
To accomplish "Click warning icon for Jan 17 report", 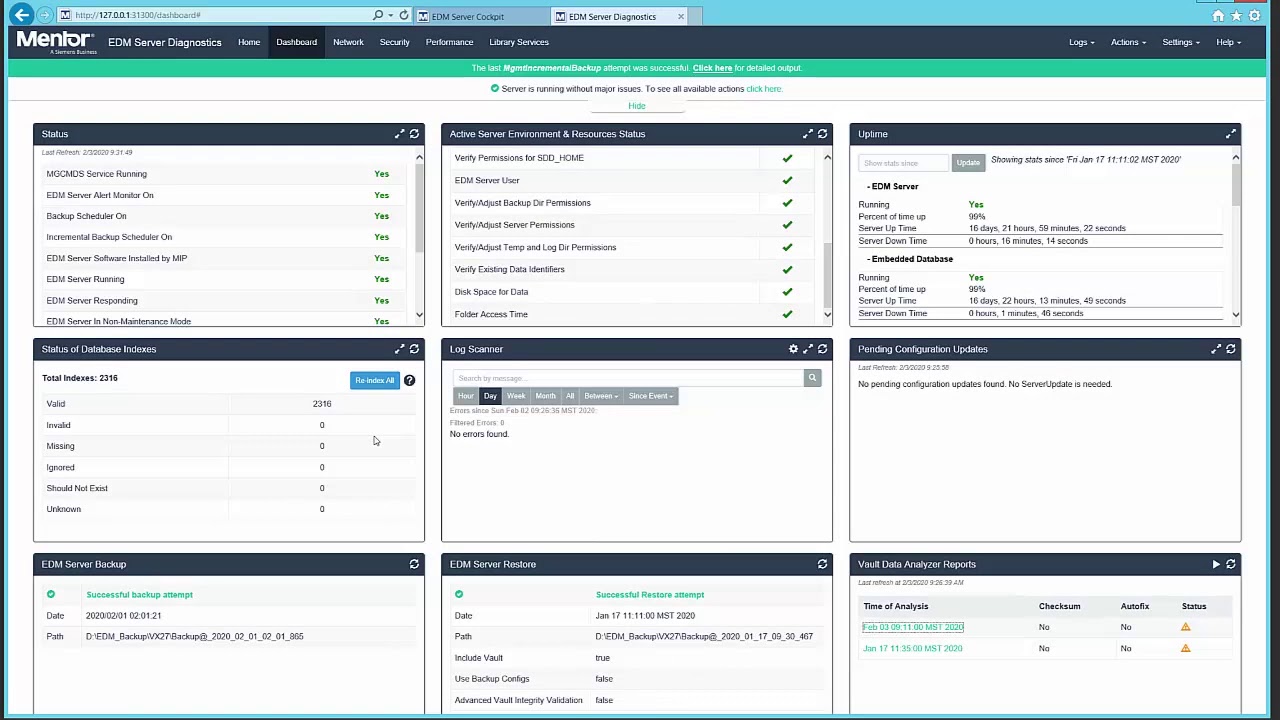I will pos(1186,648).
